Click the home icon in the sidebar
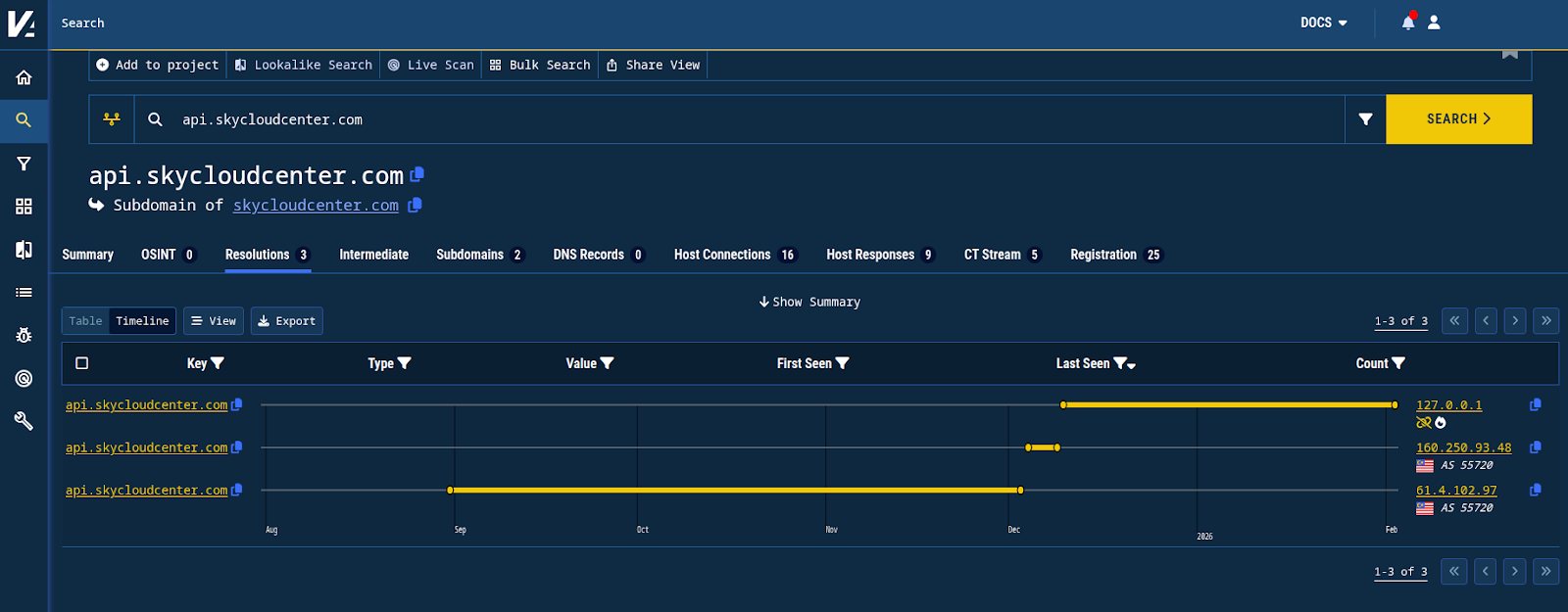Image resolution: width=1568 pixels, height=612 pixels. tap(24, 77)
